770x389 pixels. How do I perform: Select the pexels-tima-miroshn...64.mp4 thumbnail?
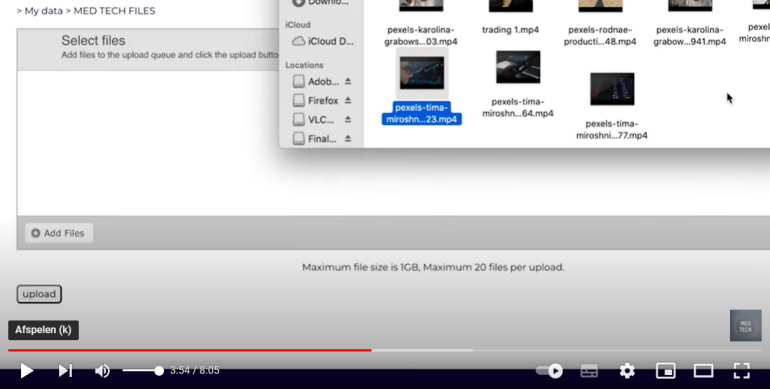(x=518, y=67)
